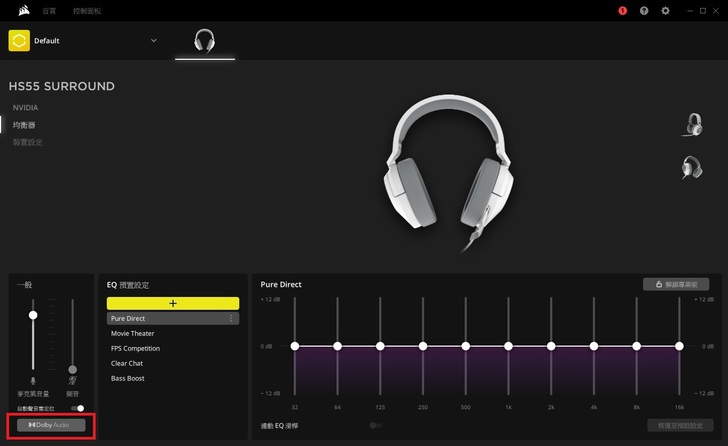Open the 首頁 home tab
The image size is (728, 446).
click(49, 10)
